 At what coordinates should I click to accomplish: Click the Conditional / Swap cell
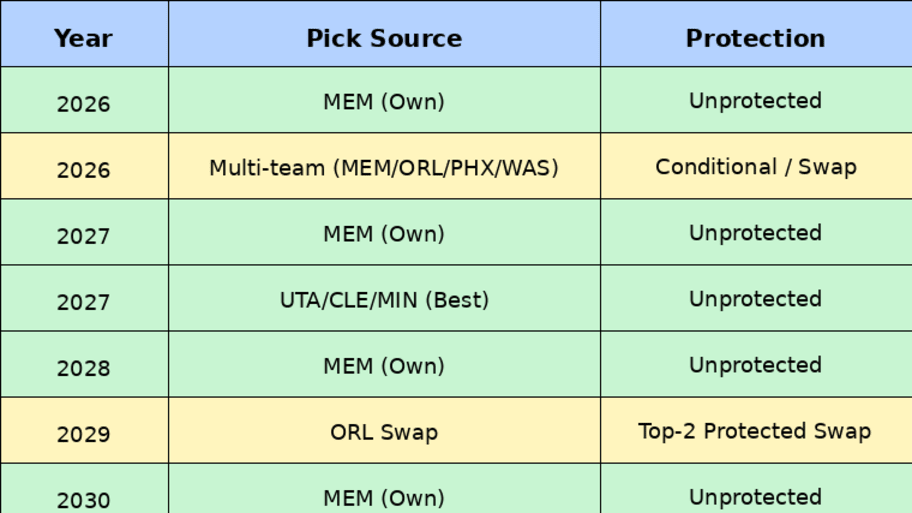[755, 167]
